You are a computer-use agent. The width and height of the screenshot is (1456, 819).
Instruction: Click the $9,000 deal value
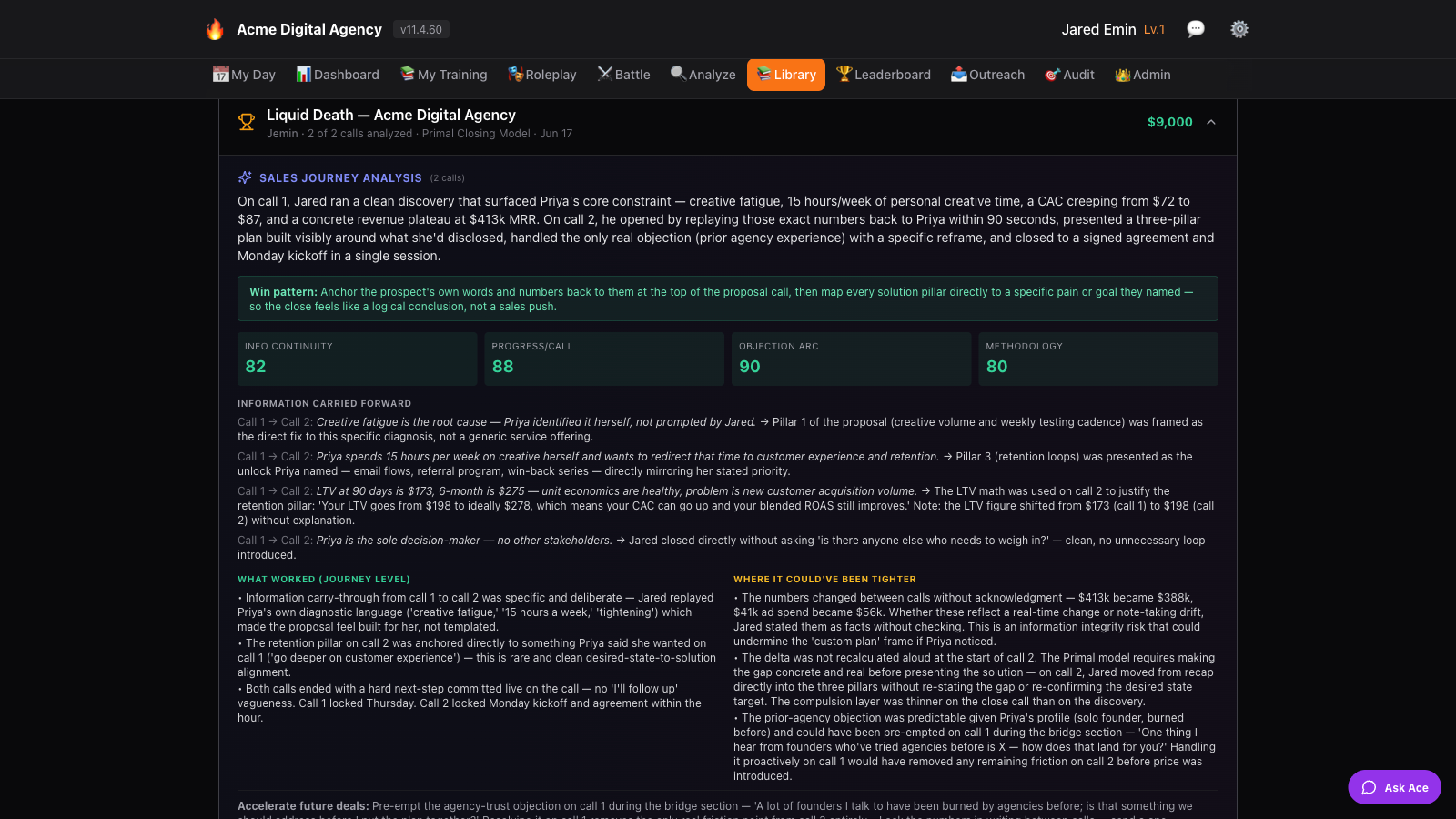pyautogui.click(x=1169, y=122)
